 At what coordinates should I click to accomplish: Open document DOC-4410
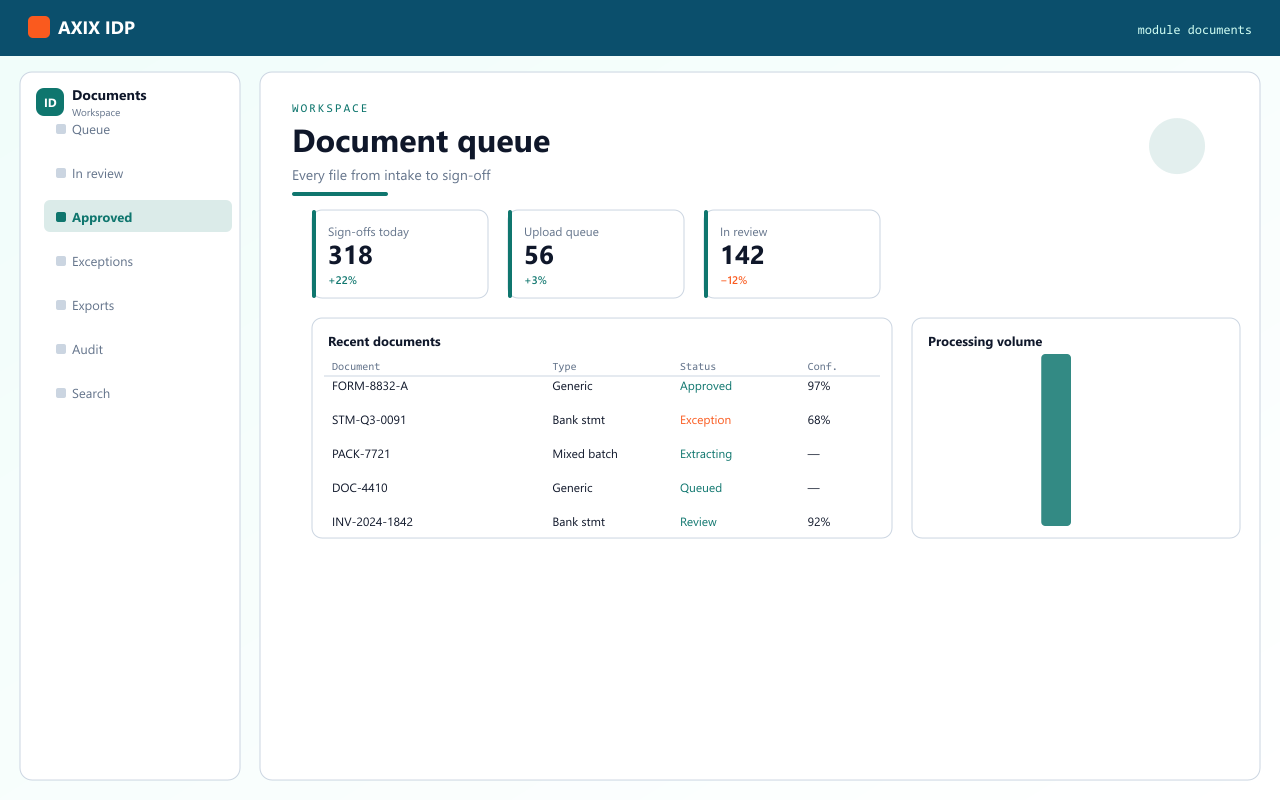tap(360, 488)
